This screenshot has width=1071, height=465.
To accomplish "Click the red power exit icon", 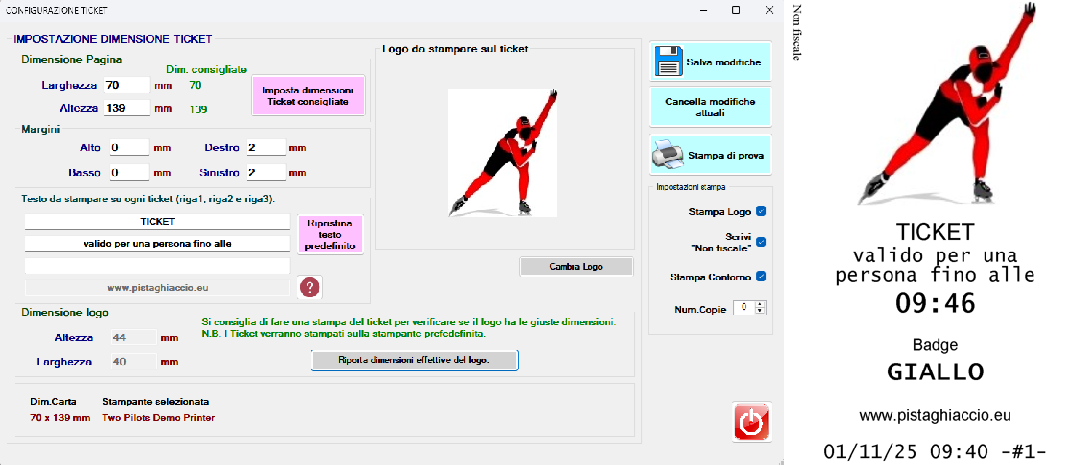I will pyautogui.click(x=751, y=422).
